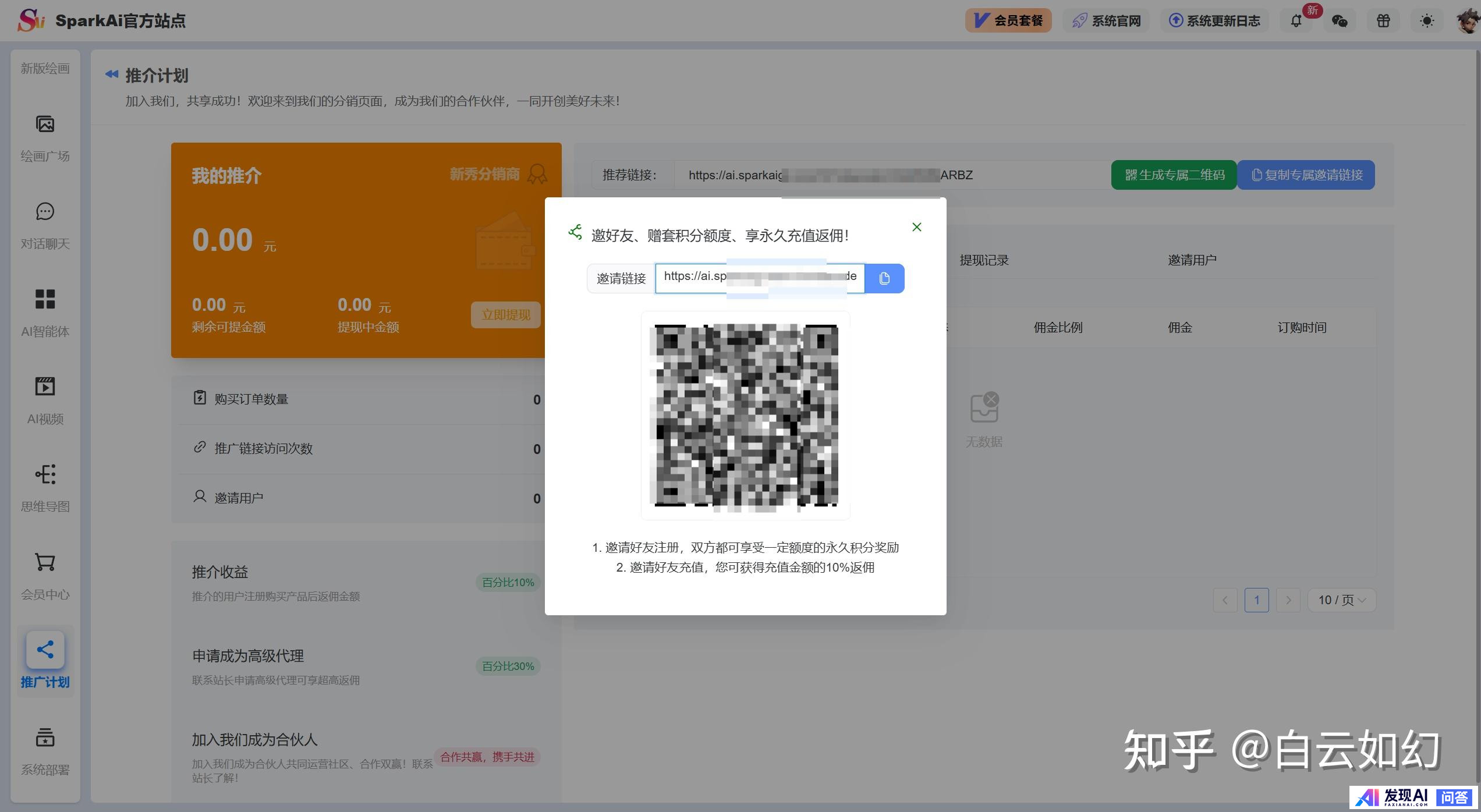
Task: Click the 百分比30% tag
Action: coord(508,666)
